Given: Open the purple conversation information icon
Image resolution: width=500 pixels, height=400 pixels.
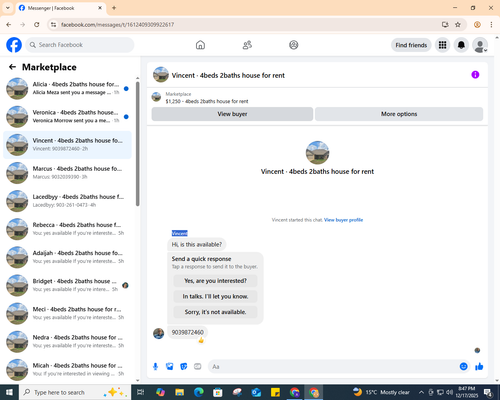Looking at the screenshot, I should pyautogui.click(x=475, y=75).
